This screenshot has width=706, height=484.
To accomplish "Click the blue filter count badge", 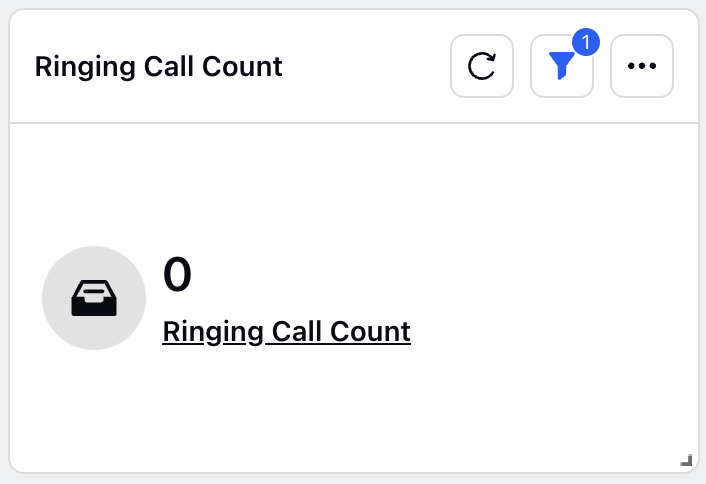I will point(586,42).
